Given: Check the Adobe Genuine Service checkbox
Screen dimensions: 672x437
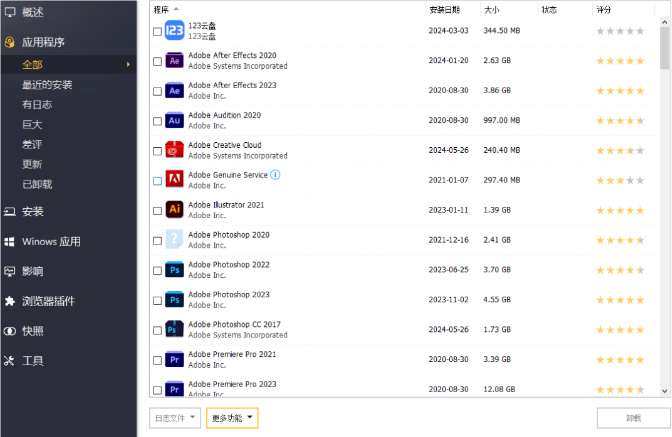Looking at the screenshot, I should click(157, 181).
